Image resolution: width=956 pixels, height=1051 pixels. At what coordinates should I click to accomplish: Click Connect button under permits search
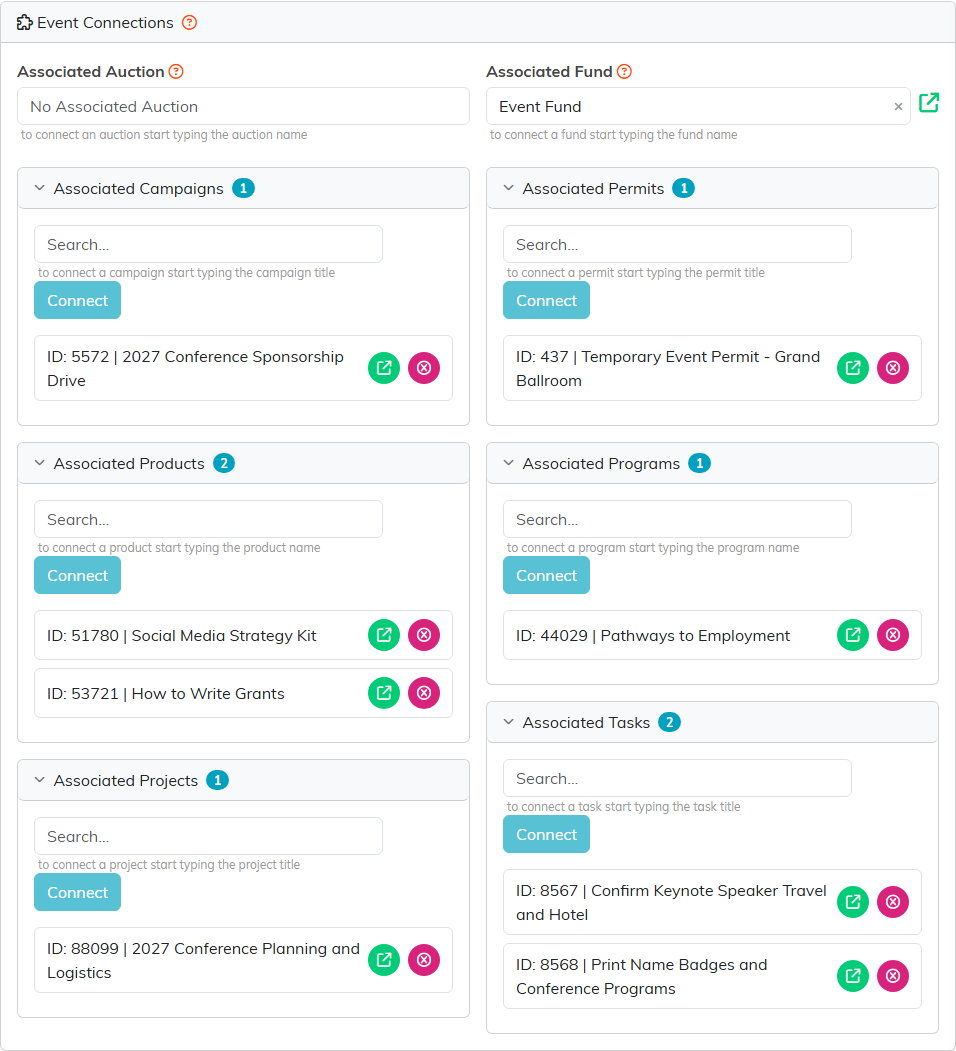[546, 300]
